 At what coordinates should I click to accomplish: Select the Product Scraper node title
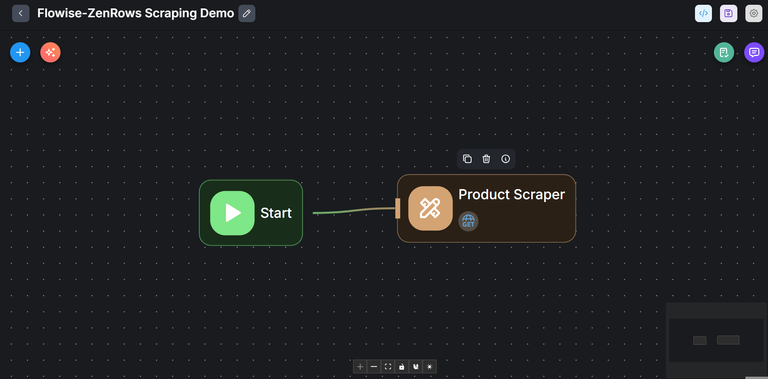point(511,194)
